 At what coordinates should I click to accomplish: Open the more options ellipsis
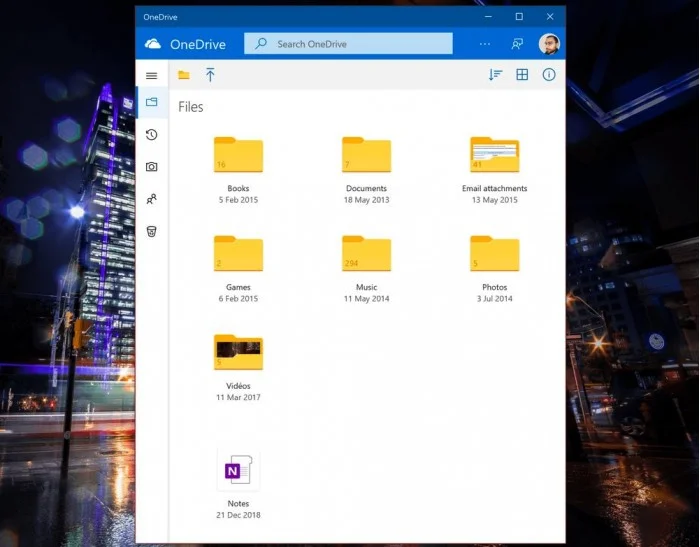[x=485, y=44]
